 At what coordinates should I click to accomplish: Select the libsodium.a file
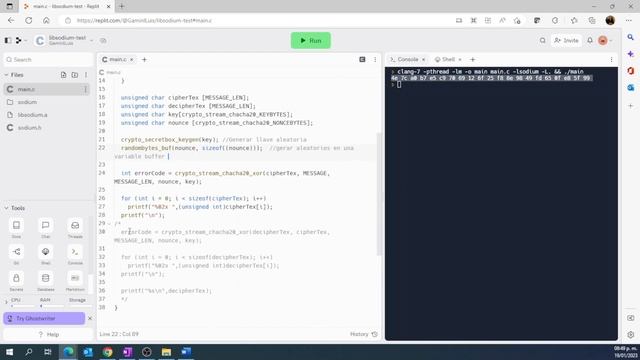(32, 115)
